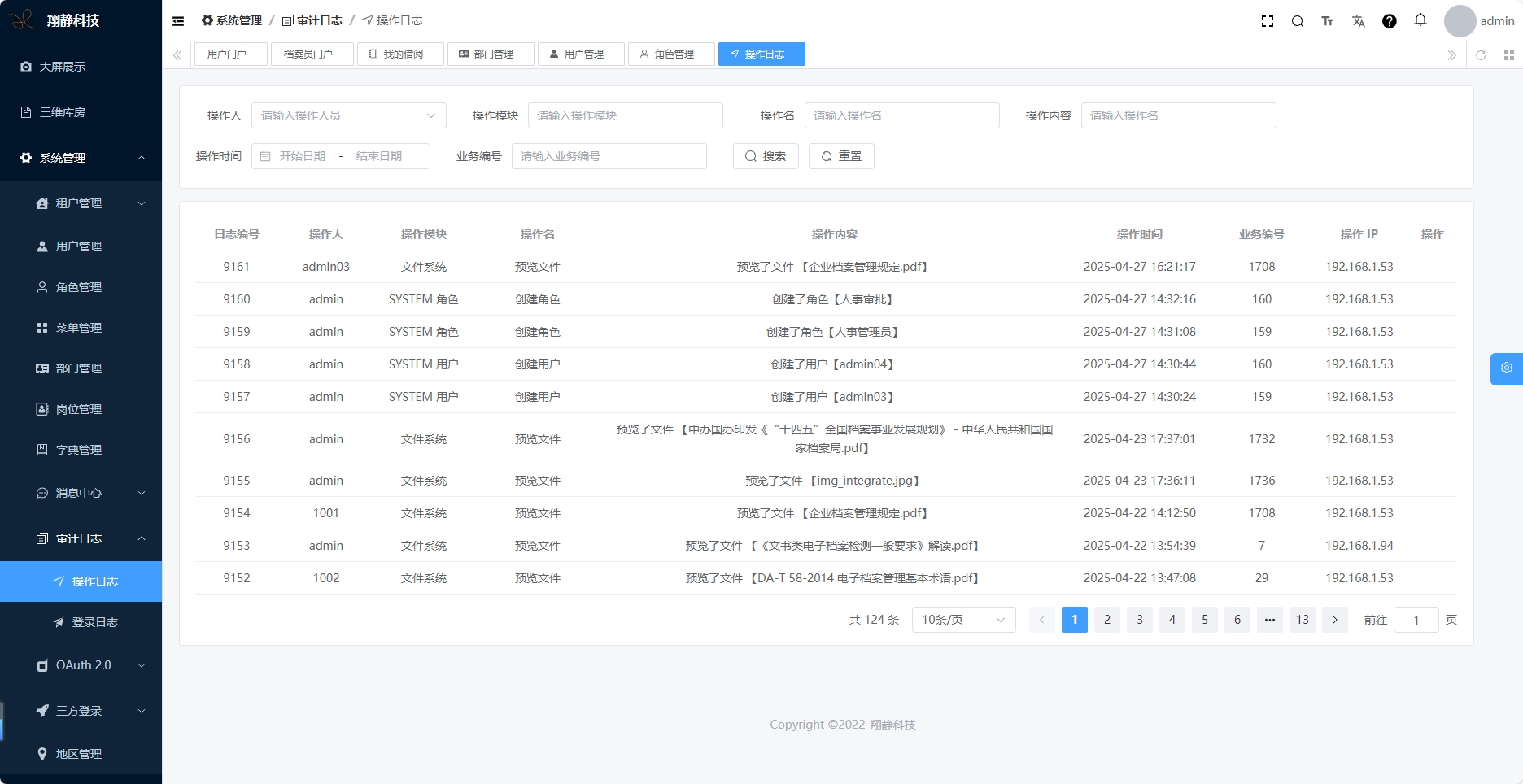
Task: Open the language translation icon
Action: pos(1359,21)
